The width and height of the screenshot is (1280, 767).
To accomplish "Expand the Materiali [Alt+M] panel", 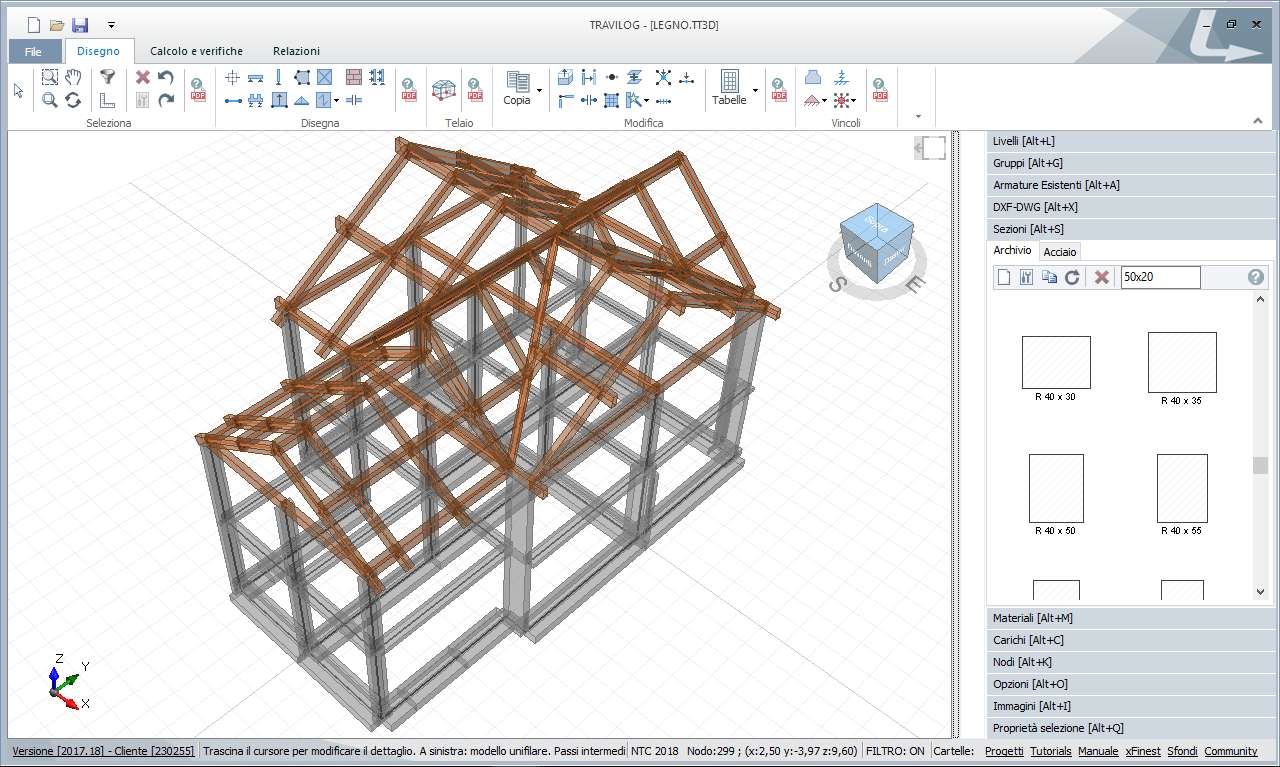I will tap(1033, 618).
